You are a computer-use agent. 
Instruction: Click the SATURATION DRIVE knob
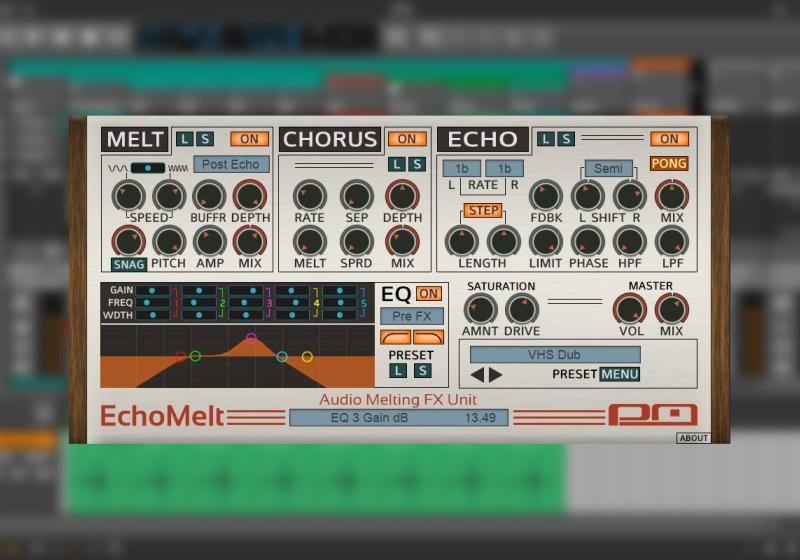point(522,310)
